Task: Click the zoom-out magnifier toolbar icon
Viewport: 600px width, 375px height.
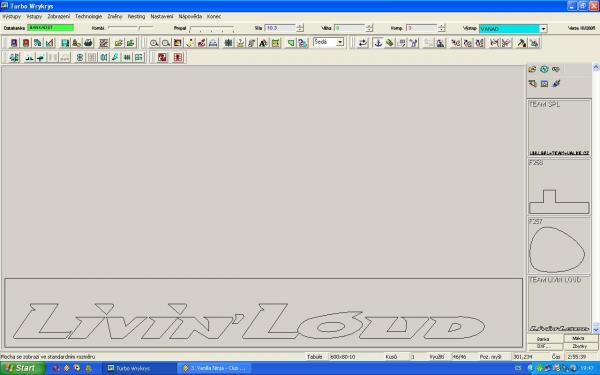Action: click(x=166, y=43)
